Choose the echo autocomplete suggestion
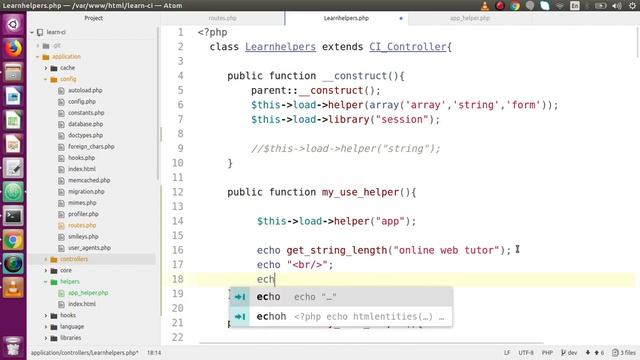 341,297
